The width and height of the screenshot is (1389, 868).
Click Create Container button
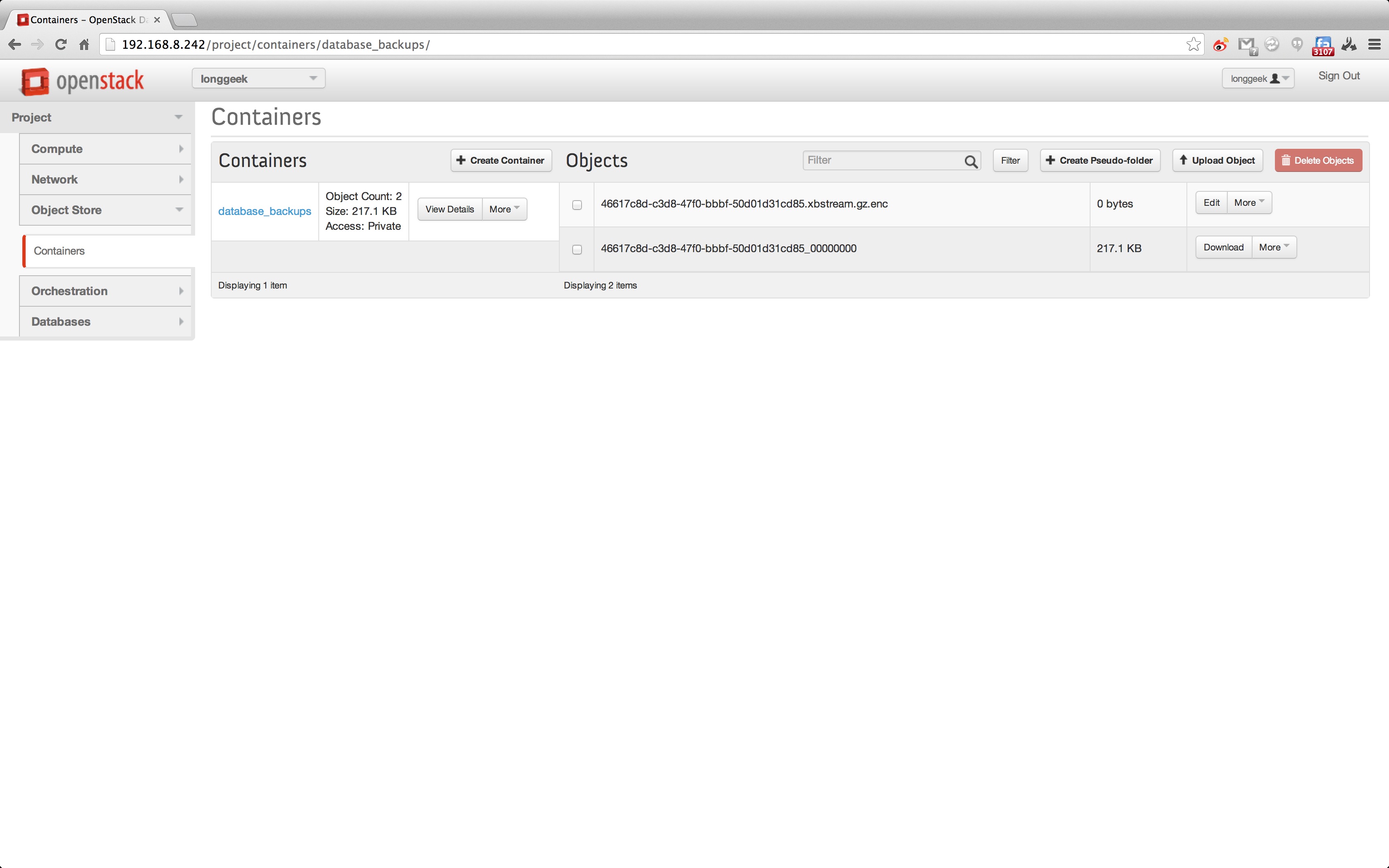[499, 160]
